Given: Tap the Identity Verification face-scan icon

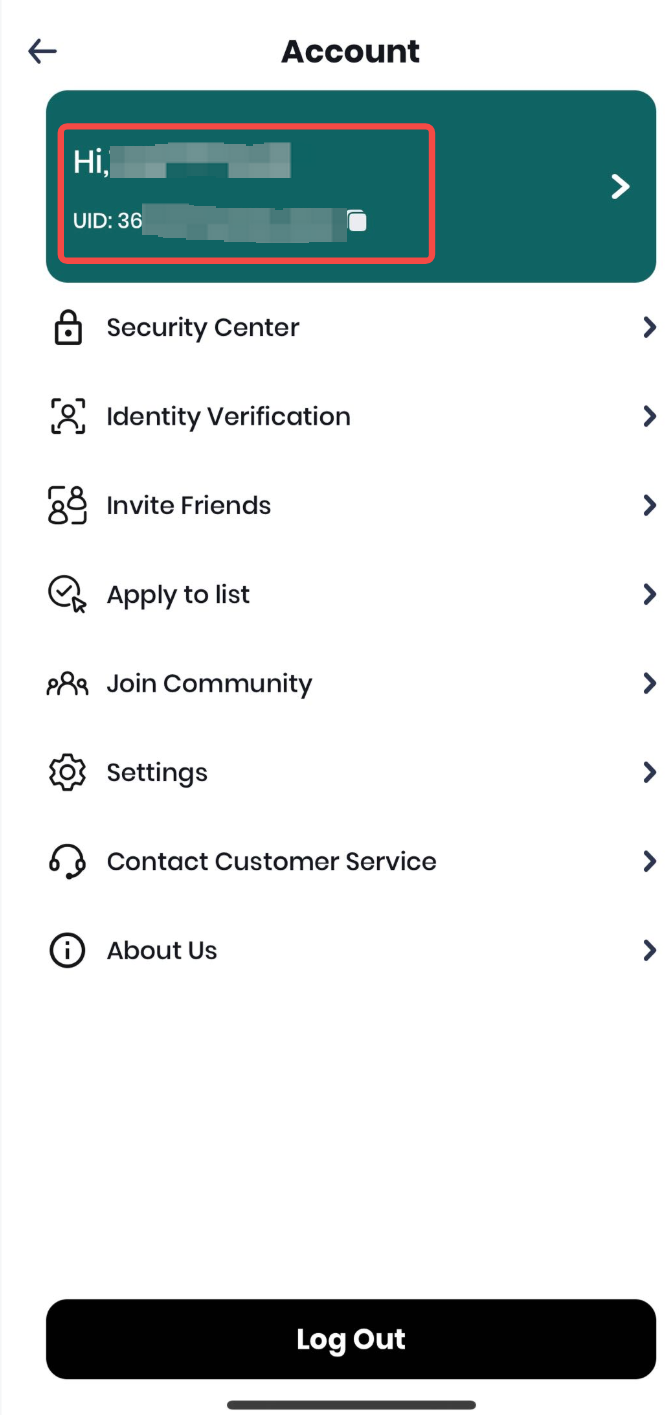Looking at the screenshot, I should 68,417.
